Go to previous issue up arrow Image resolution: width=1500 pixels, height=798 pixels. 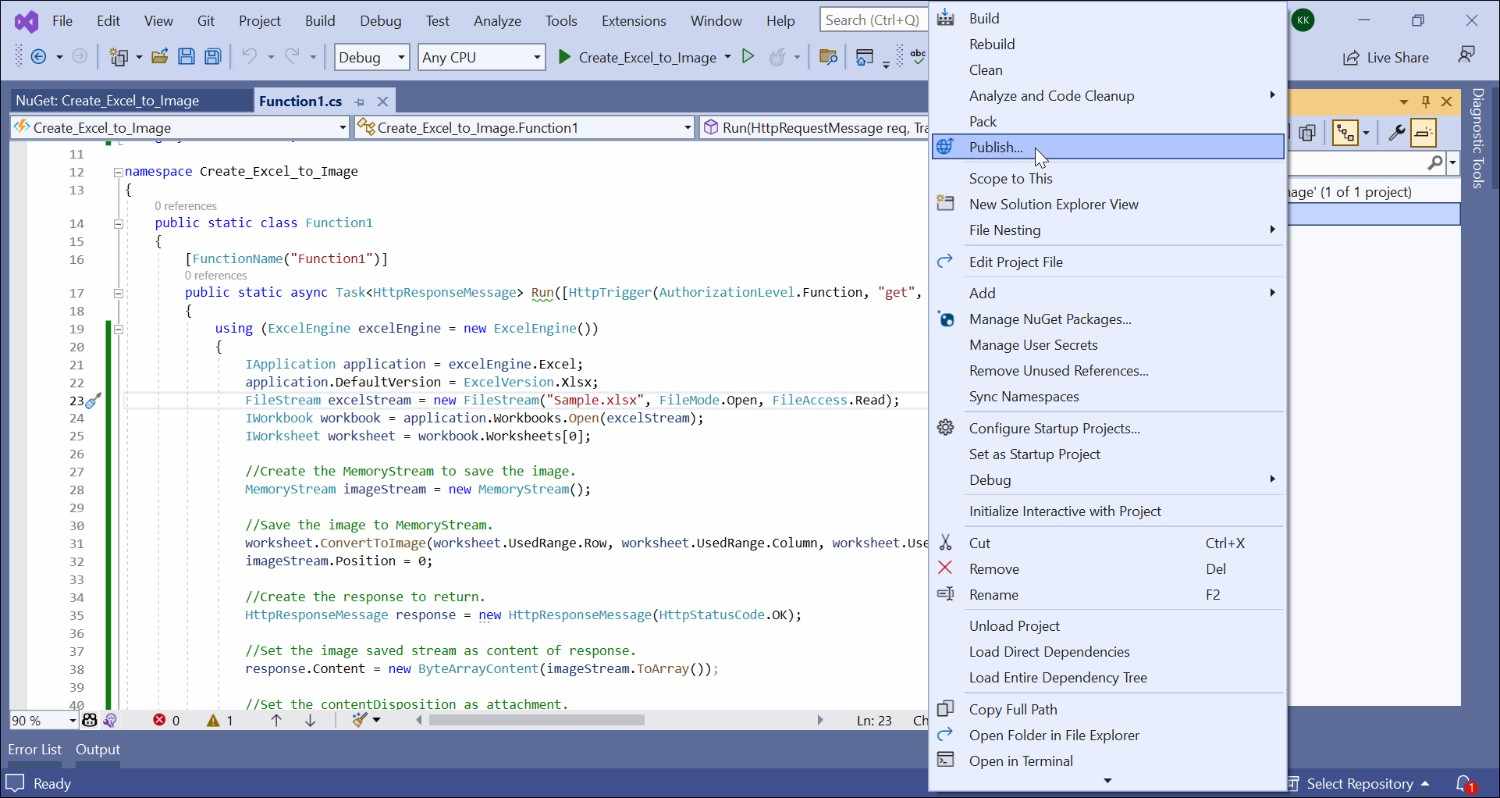277,720
